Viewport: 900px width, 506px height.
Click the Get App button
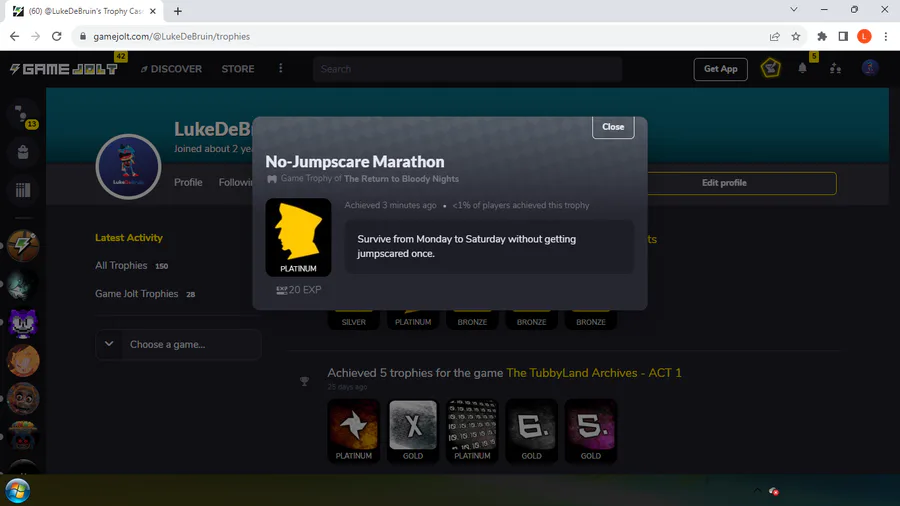tap(720, 69)
